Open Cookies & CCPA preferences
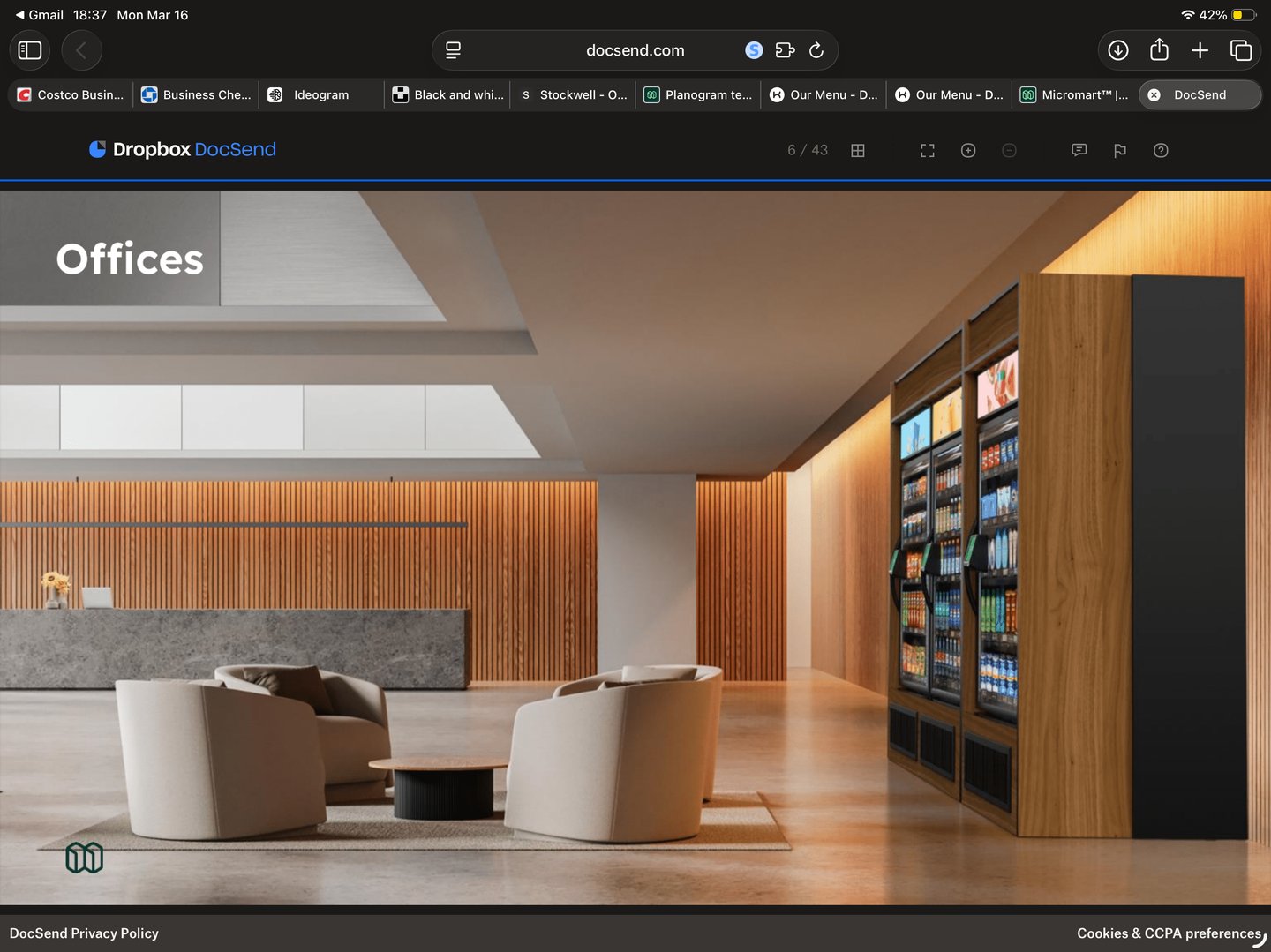 pyautogui.click(x=1169, y=933)
